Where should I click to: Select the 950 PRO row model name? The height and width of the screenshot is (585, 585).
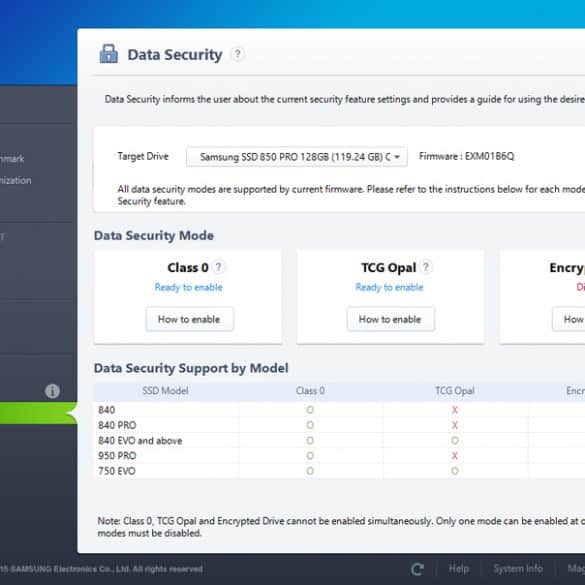[x=117, y=456]
